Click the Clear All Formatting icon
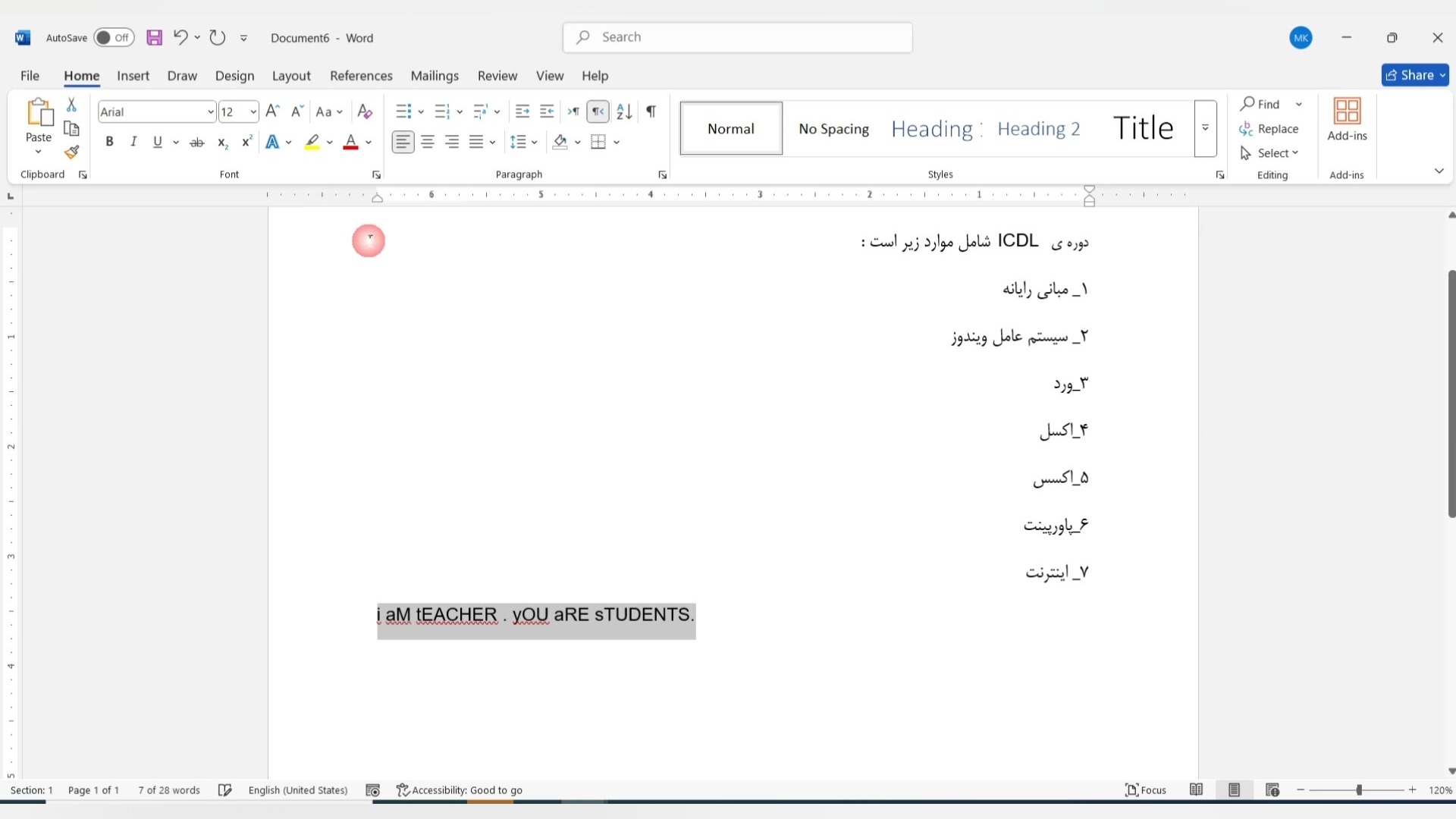This screenshot has height=819, width=1456. (x=365, y=112)
